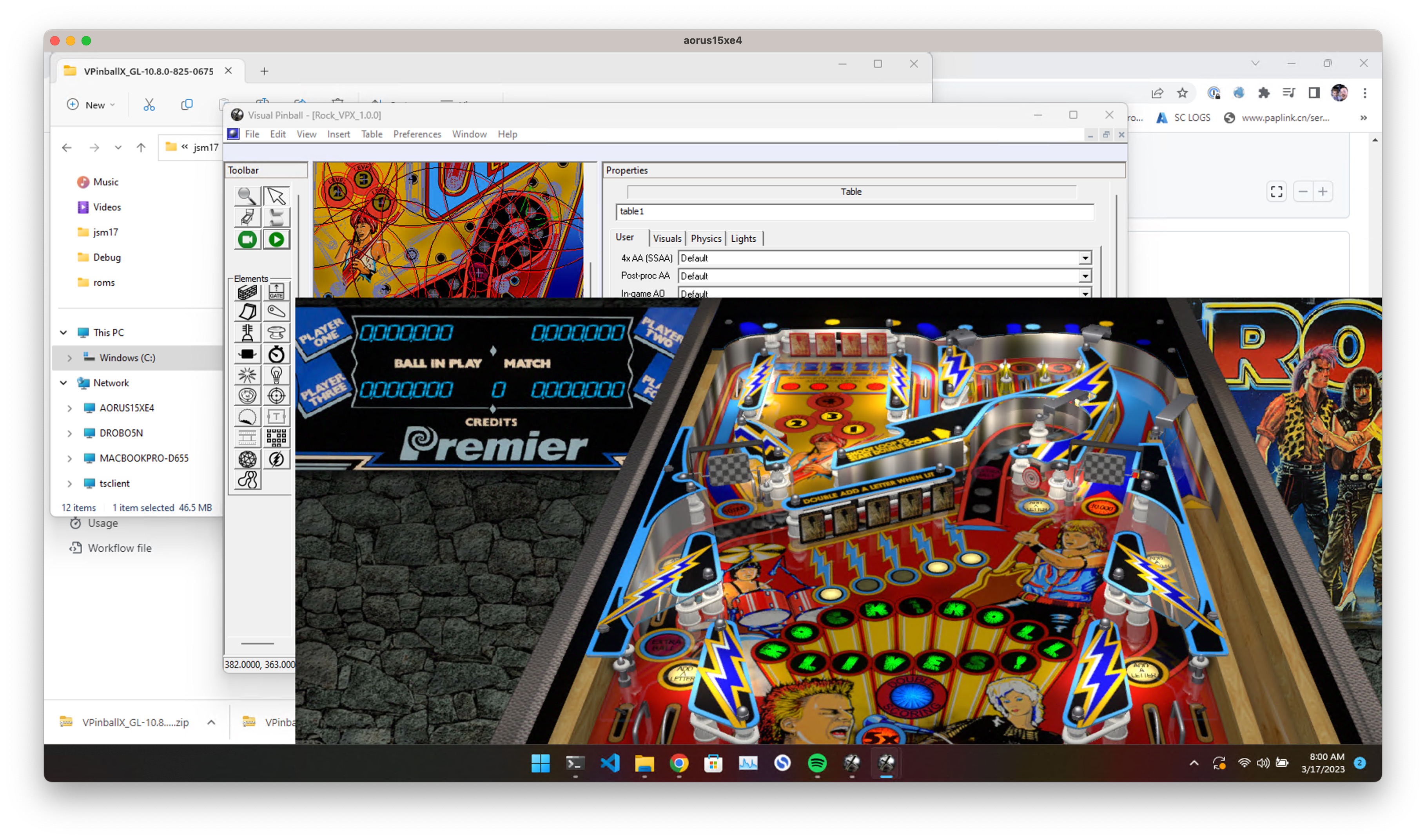Image resolution: width=1426 pixels, height=840 pixels.
Task: Switch to the Physics tab in Properties
Action: pos(706,238)
